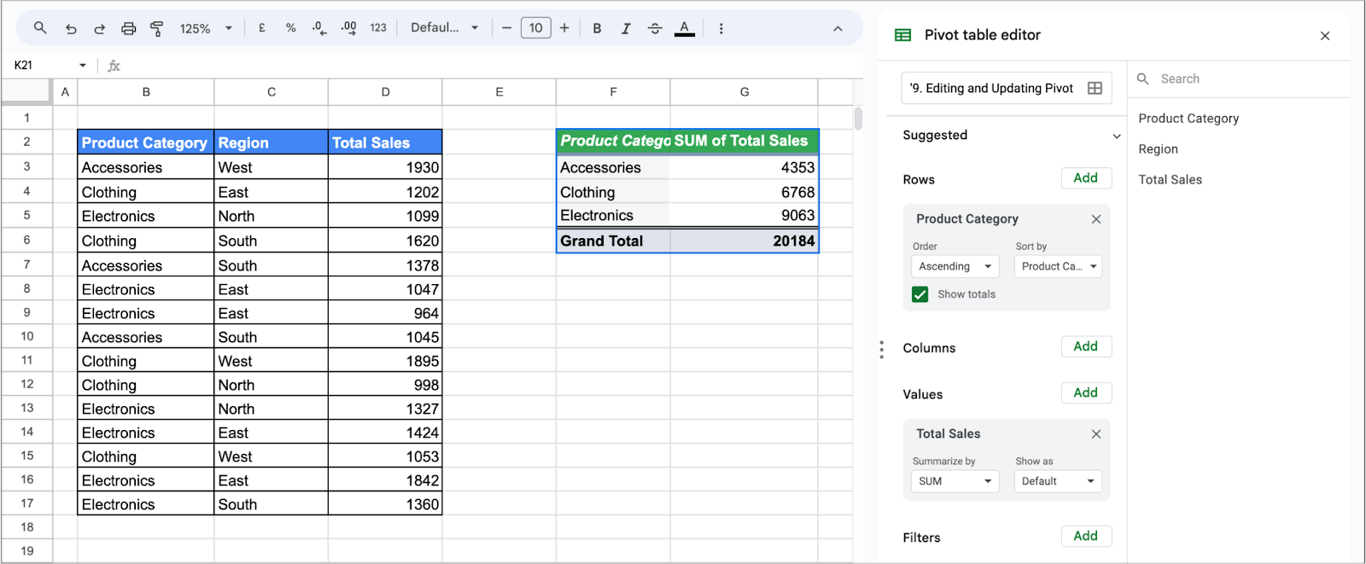Open the Sort by Product Ca... dropdown
The width and height of the screenshot is (1366, 564).
click(1058, 266)
